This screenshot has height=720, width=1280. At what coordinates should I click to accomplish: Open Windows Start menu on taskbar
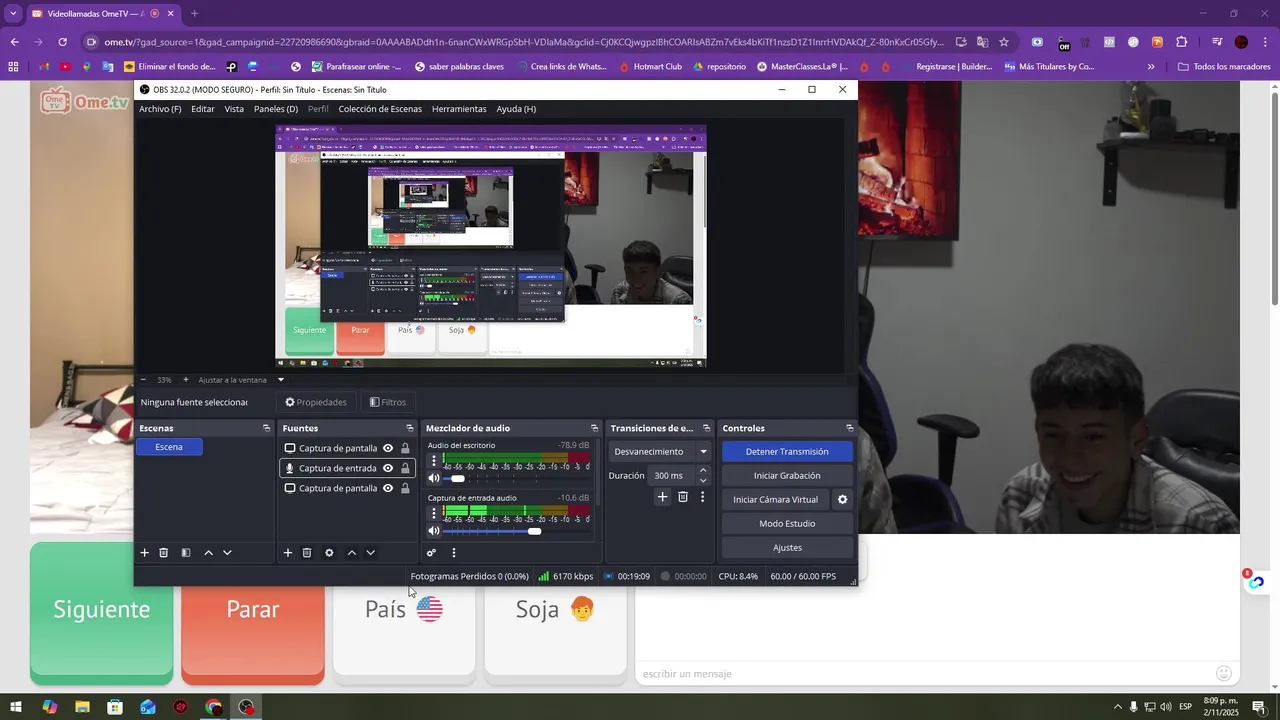click(16, 707)
